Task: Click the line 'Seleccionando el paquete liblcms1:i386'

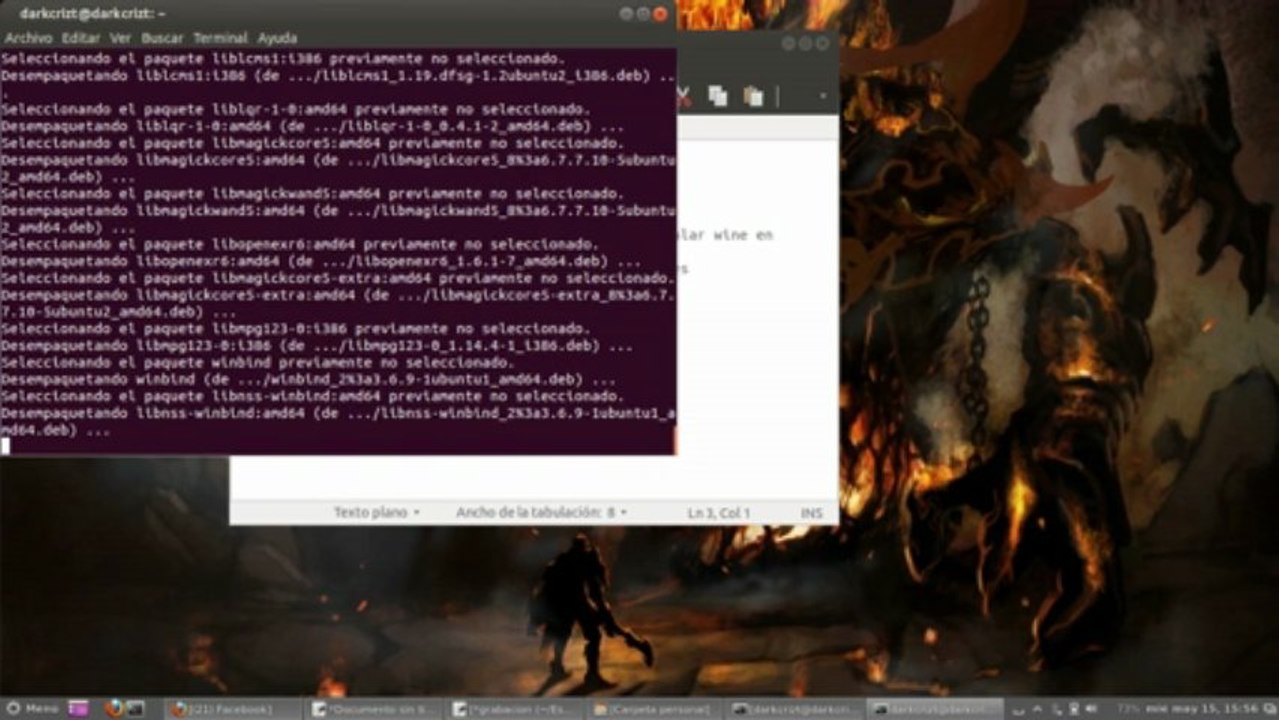Action: [x=283, y=59]
